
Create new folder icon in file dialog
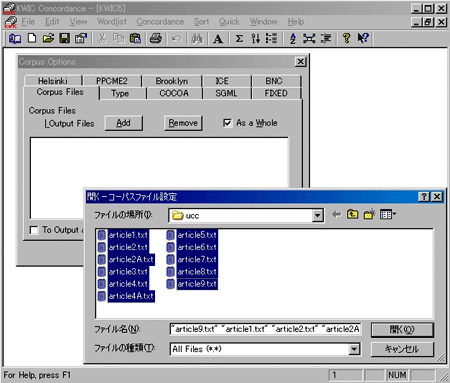pyautogui.click(x=369, y=215)
